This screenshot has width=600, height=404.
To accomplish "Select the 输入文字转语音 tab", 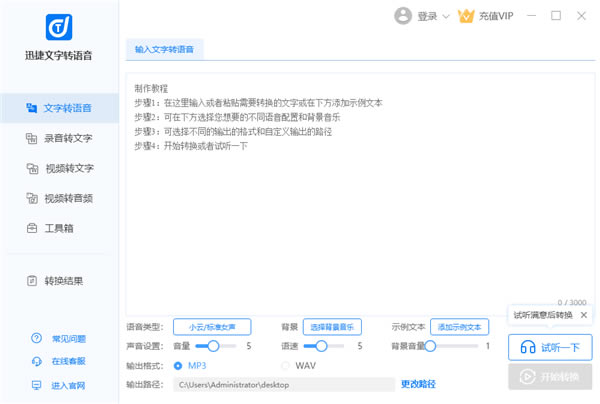I will [165, 49].
